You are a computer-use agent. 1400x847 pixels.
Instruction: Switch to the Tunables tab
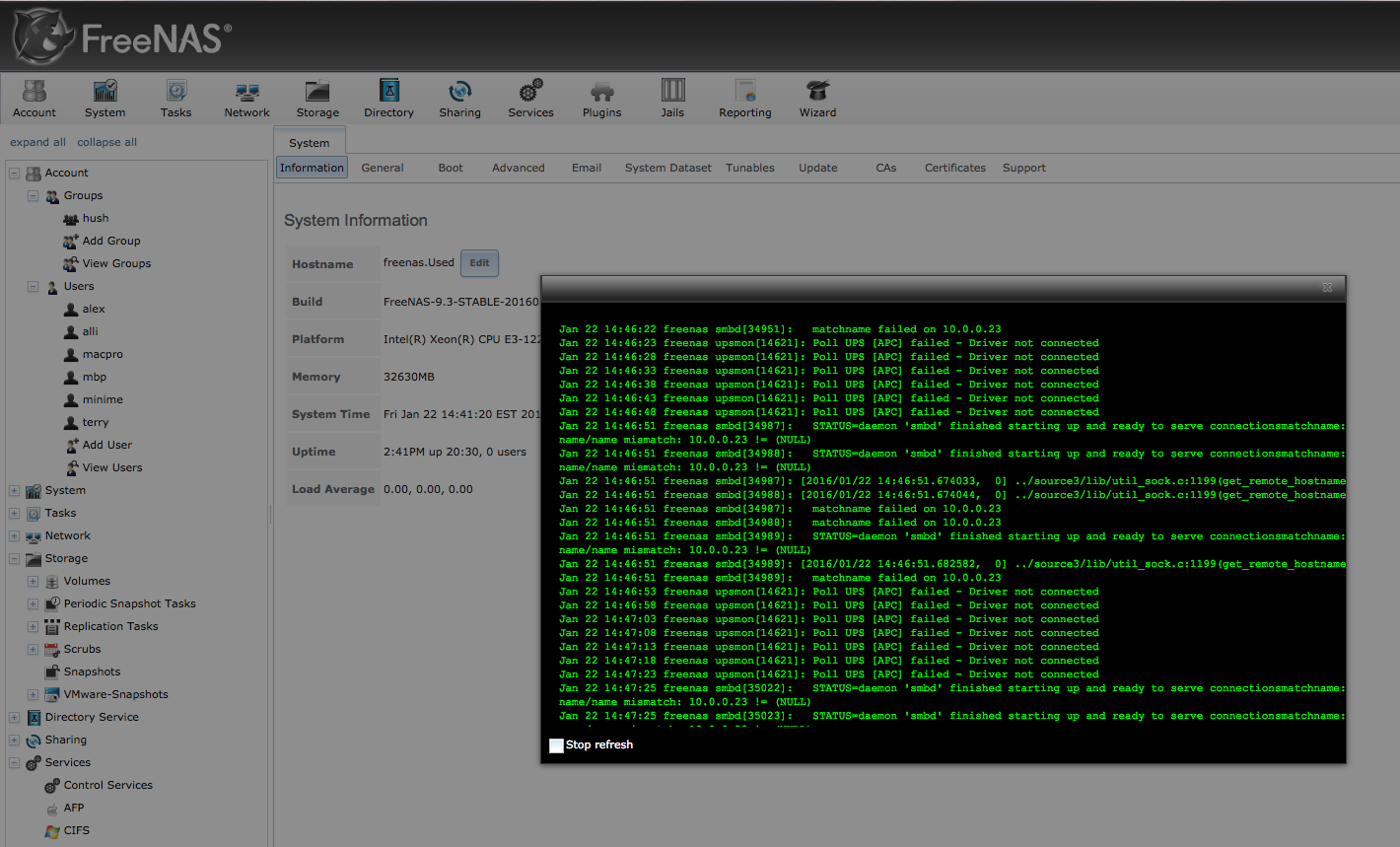pyautogui.click(x=750, y=168)
